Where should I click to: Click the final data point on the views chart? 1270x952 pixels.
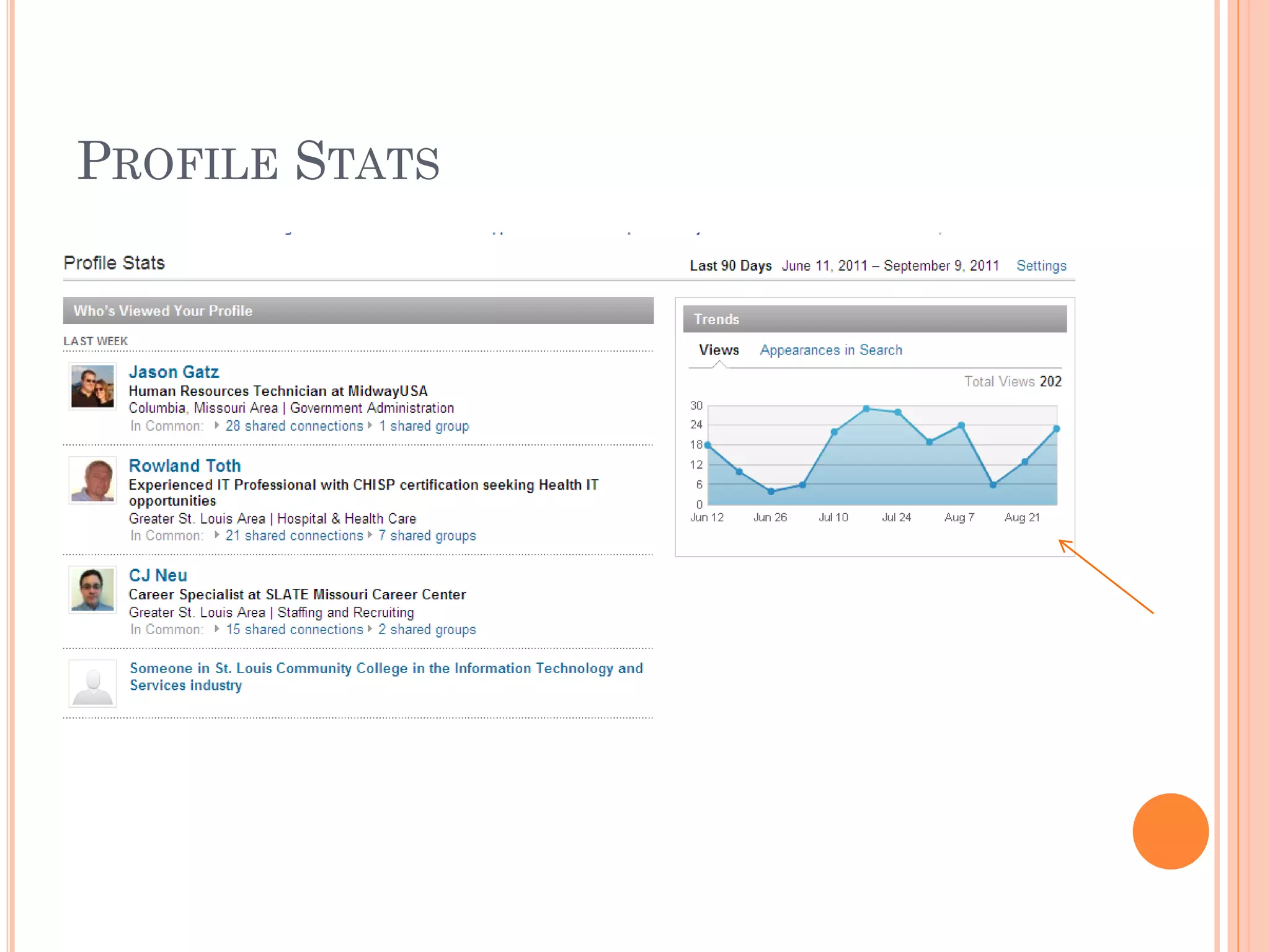[1057, 428]
